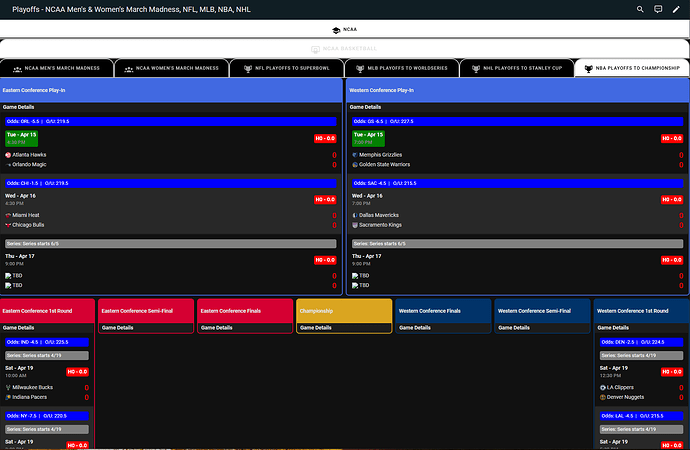
Task: Click the Milwaukee Bucks team logo
Action: (x=8, y=387)
